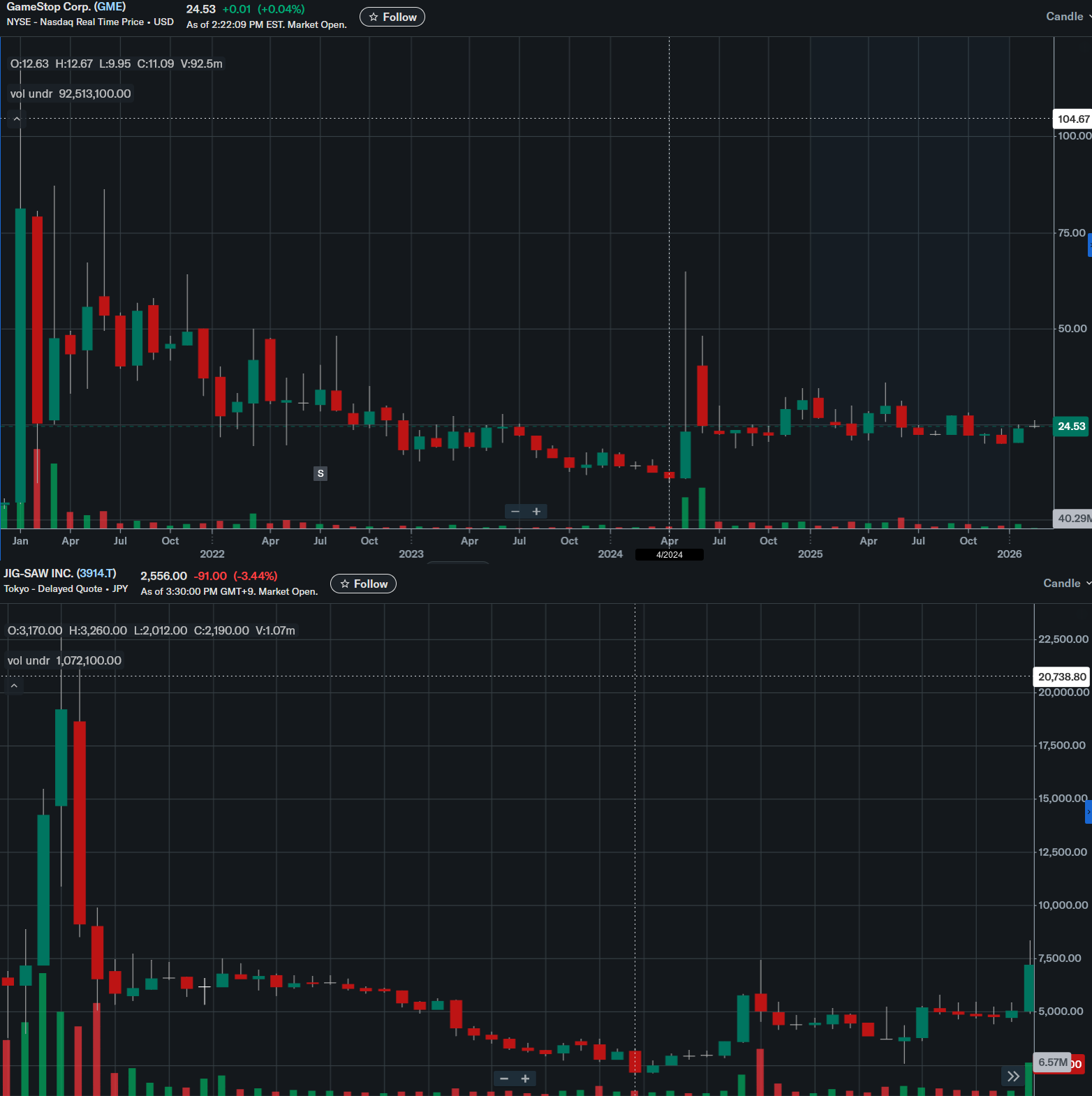Click the 2023 year label on the time axis
1092x1096 pixels.
(x=411, y=554)
